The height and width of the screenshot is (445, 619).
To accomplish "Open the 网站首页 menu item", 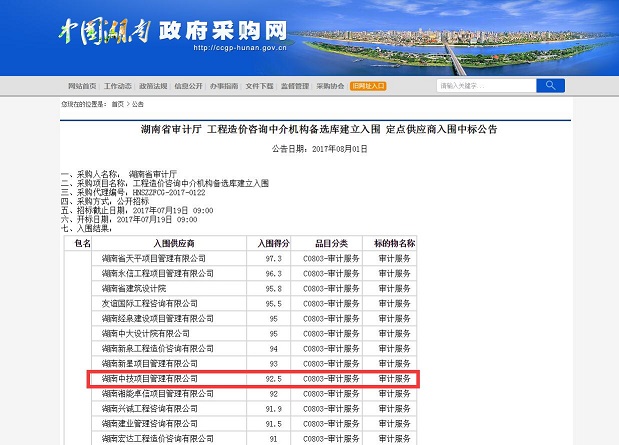I will (x=82, y=86).
